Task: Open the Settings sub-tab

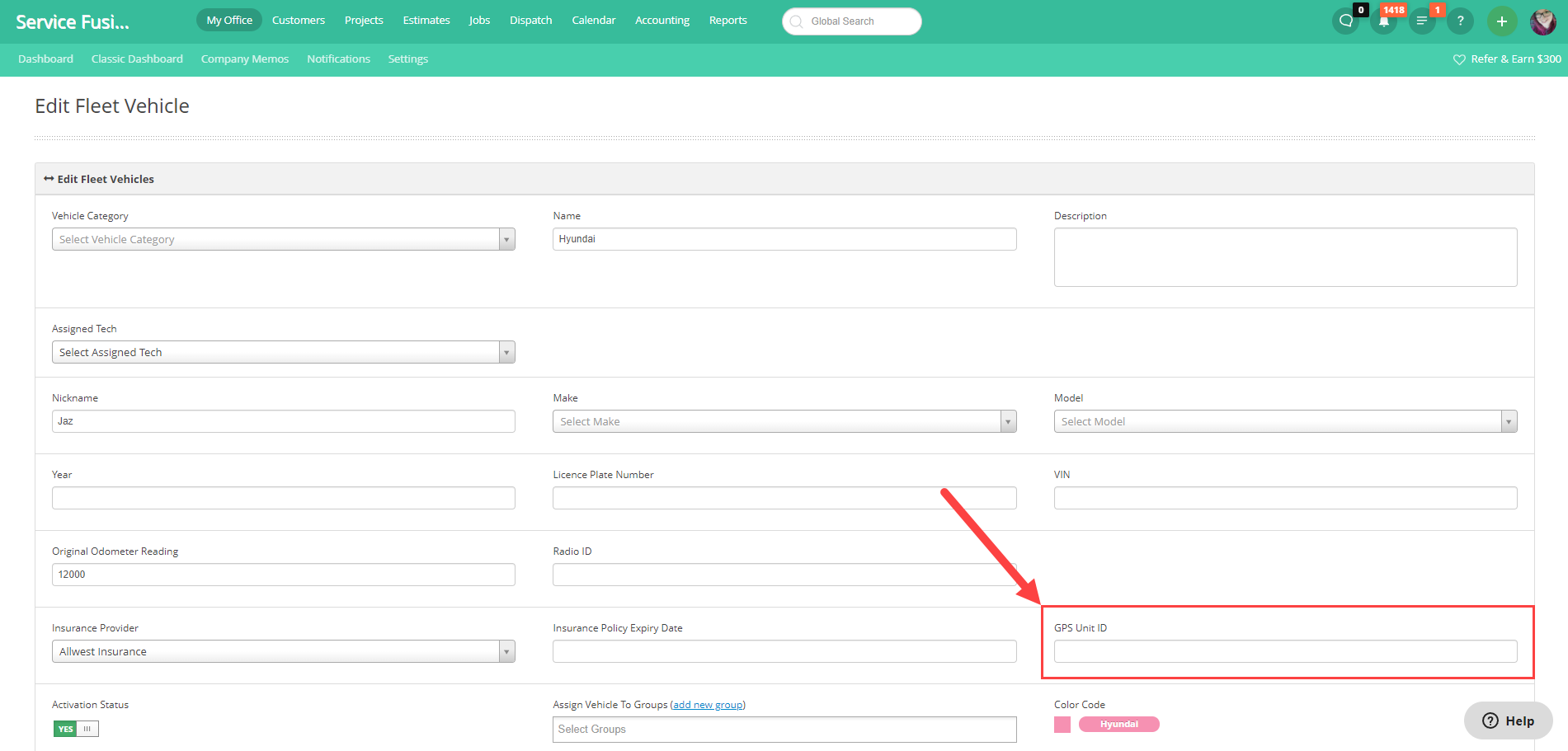Action: coord(408,59)
